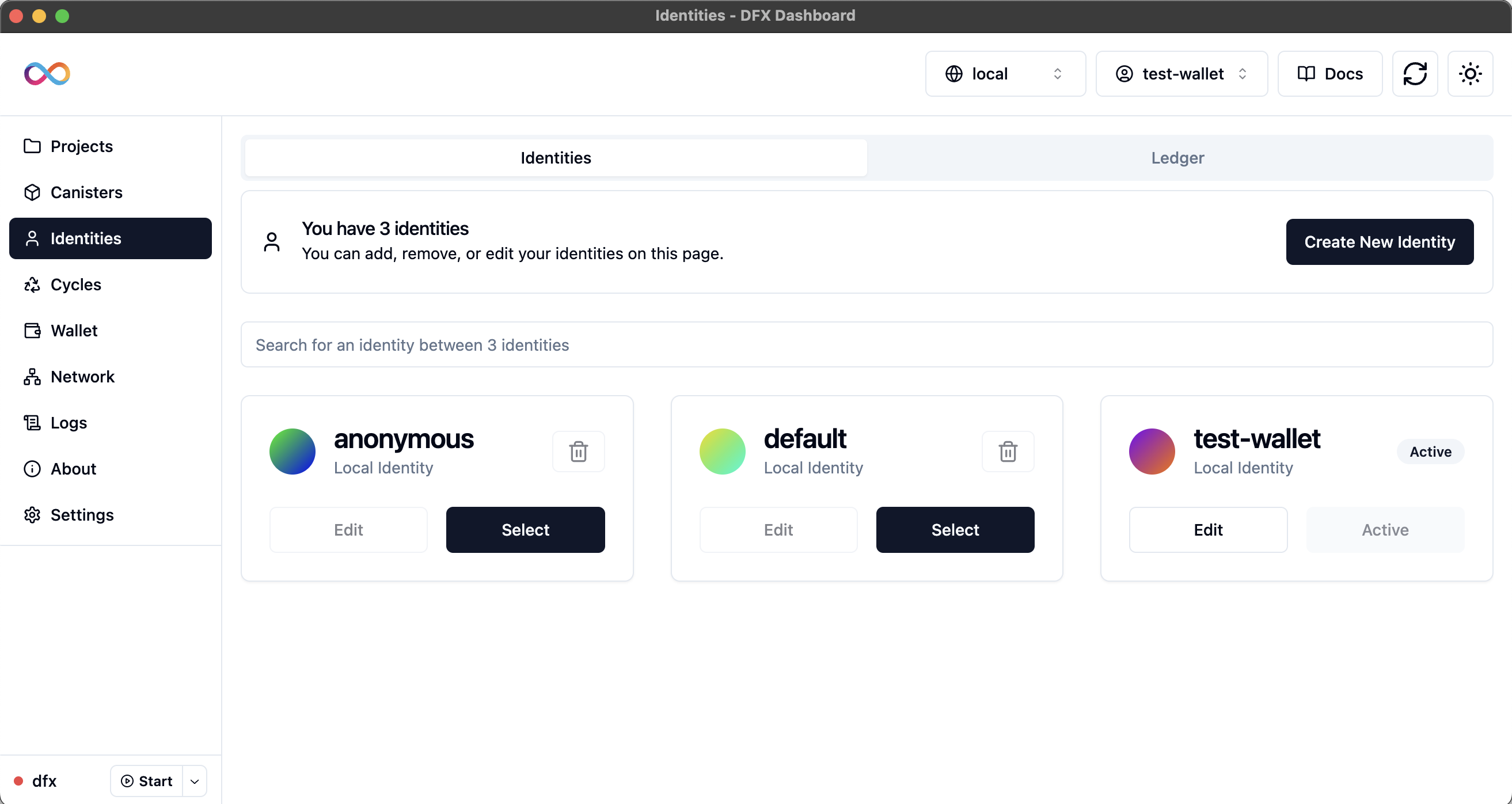The width and height of the screenshot is (1512, 804).
Task: Go to Cycles in sidebar
Action: coord(76,285)
